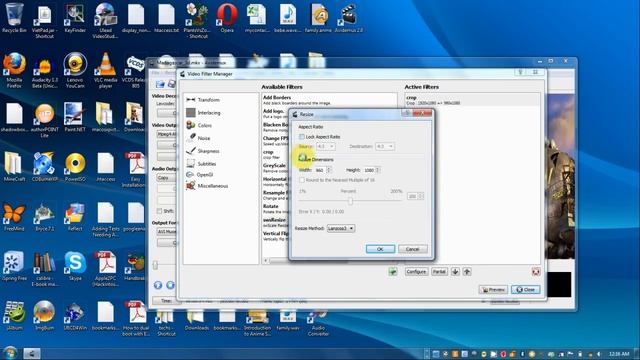This screenshot has width=640, height=360.
Task: Open ImgBurn desktop shortcut
Action: [44, 316]
